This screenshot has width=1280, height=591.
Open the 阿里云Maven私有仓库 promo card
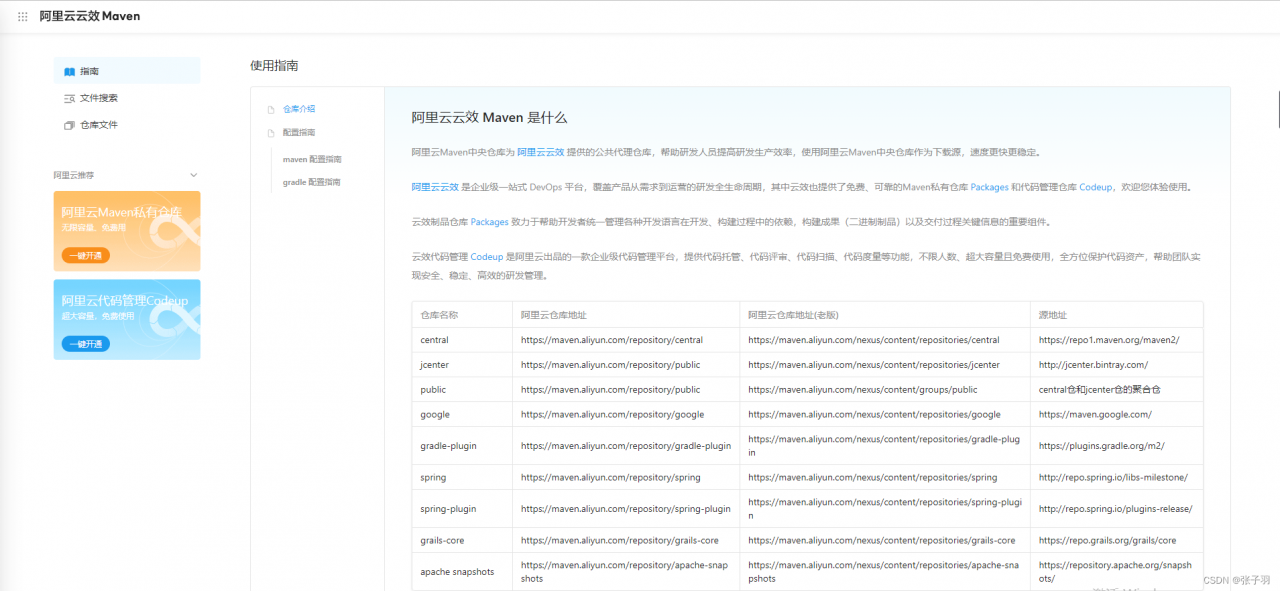click(127, 231)
